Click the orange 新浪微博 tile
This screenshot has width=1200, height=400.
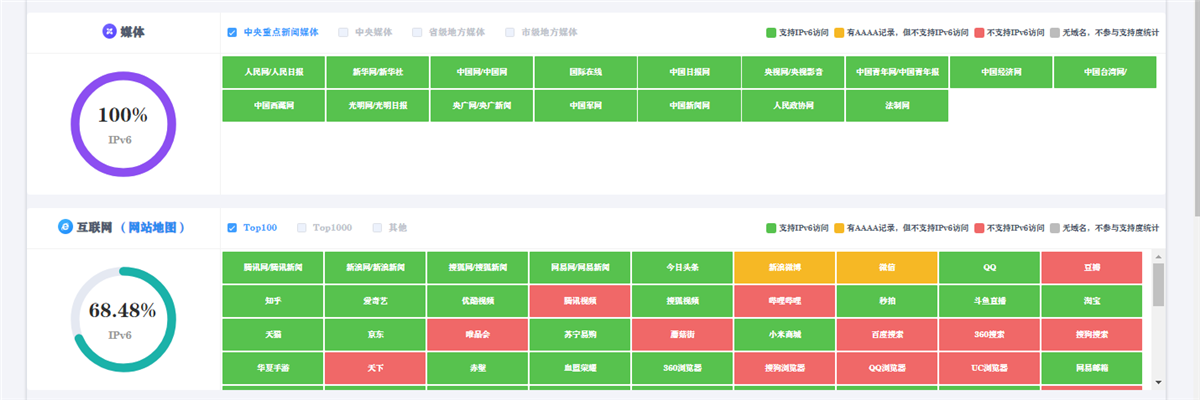[x=784, y=267]
